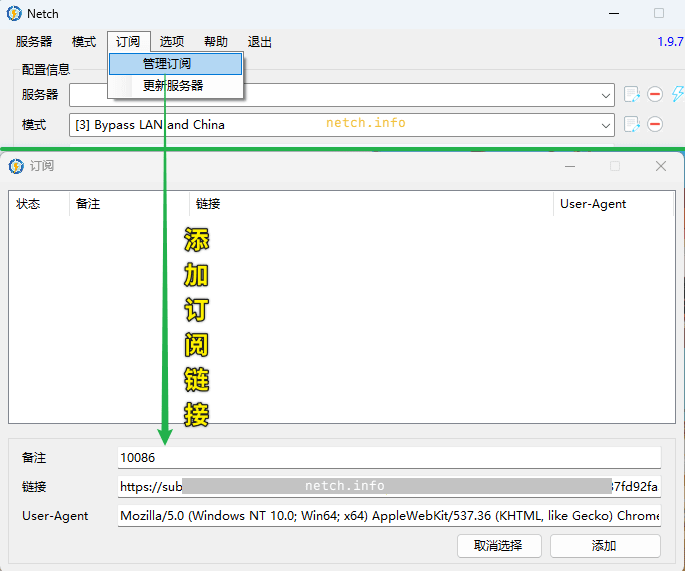Click the remark field containing 10086

388,457
